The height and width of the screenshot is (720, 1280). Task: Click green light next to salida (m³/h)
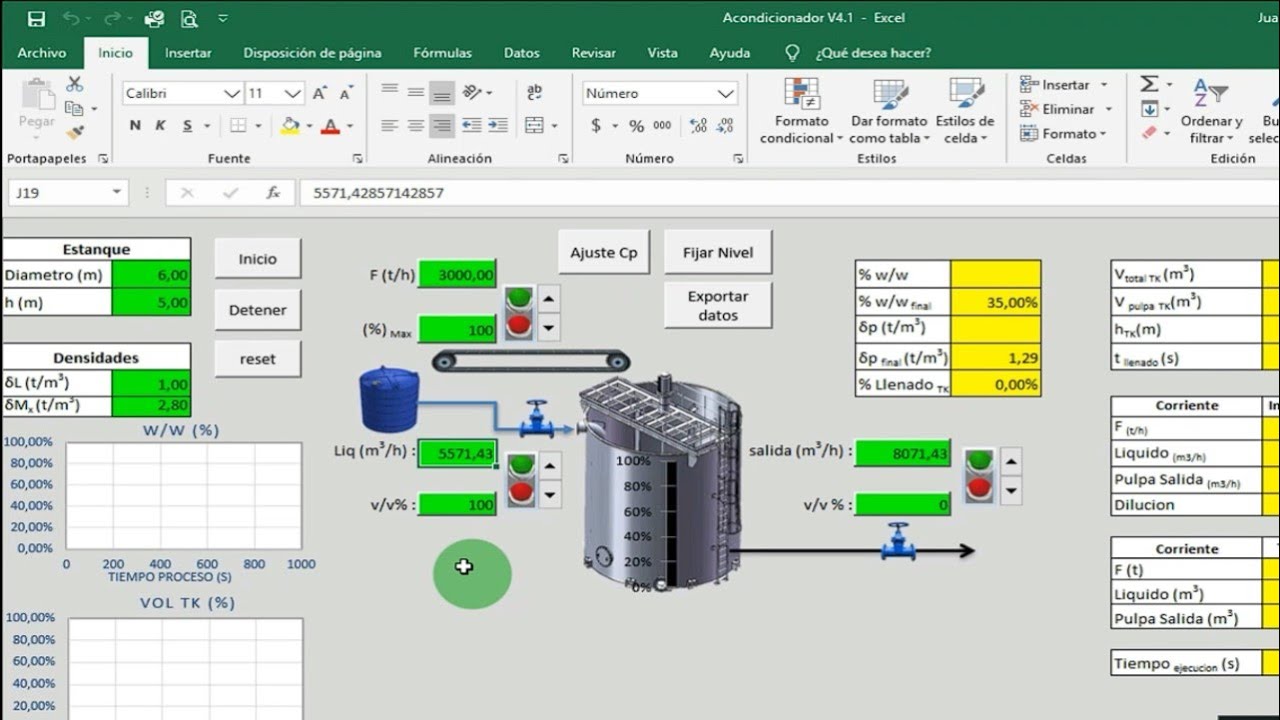coord(980,461)
